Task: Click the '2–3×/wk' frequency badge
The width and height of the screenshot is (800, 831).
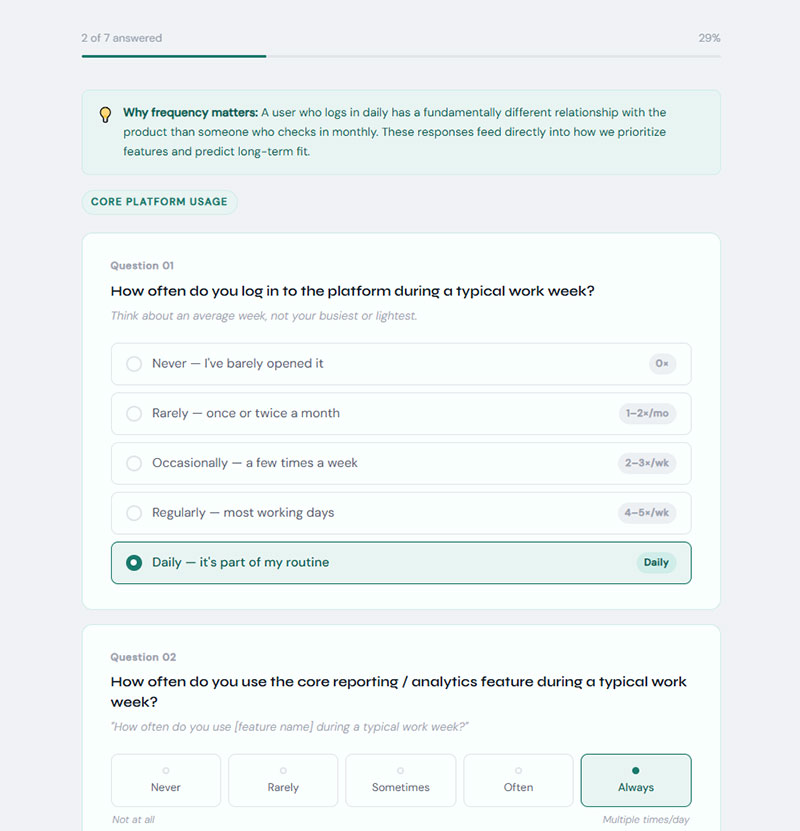Action: (647, 463)
